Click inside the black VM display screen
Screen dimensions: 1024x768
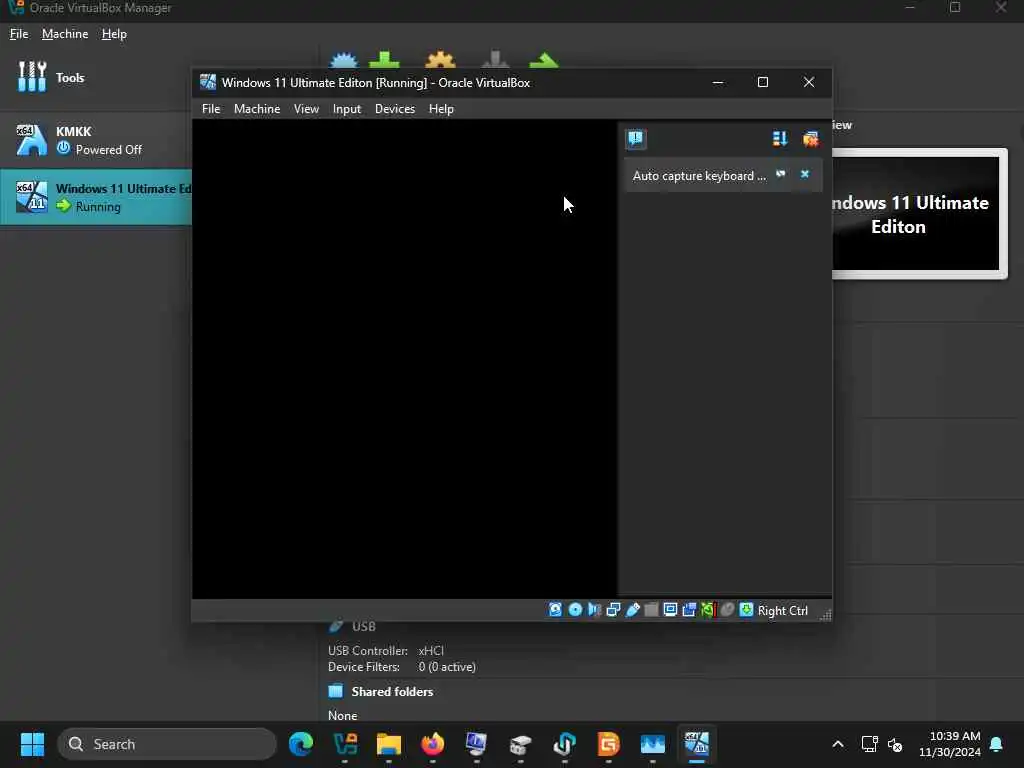click(404, 359)
